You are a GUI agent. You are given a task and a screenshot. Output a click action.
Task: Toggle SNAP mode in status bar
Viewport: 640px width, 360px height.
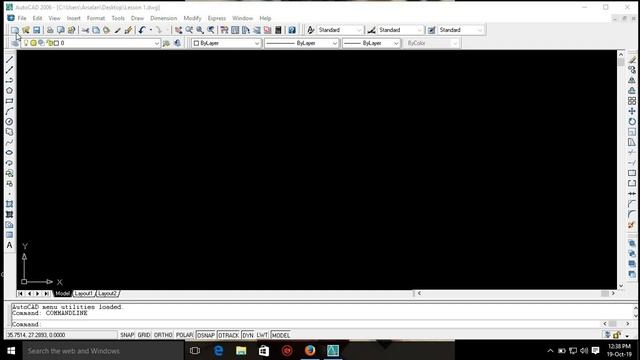click(127, 335)
